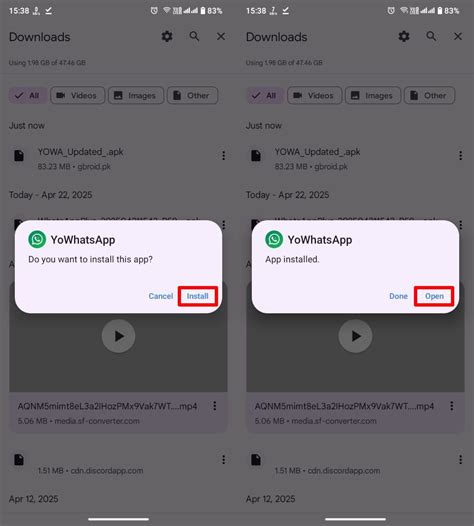Click Open in App installed dialog
The height and width of the screenshot is (526, 474).
pos(434,296)
